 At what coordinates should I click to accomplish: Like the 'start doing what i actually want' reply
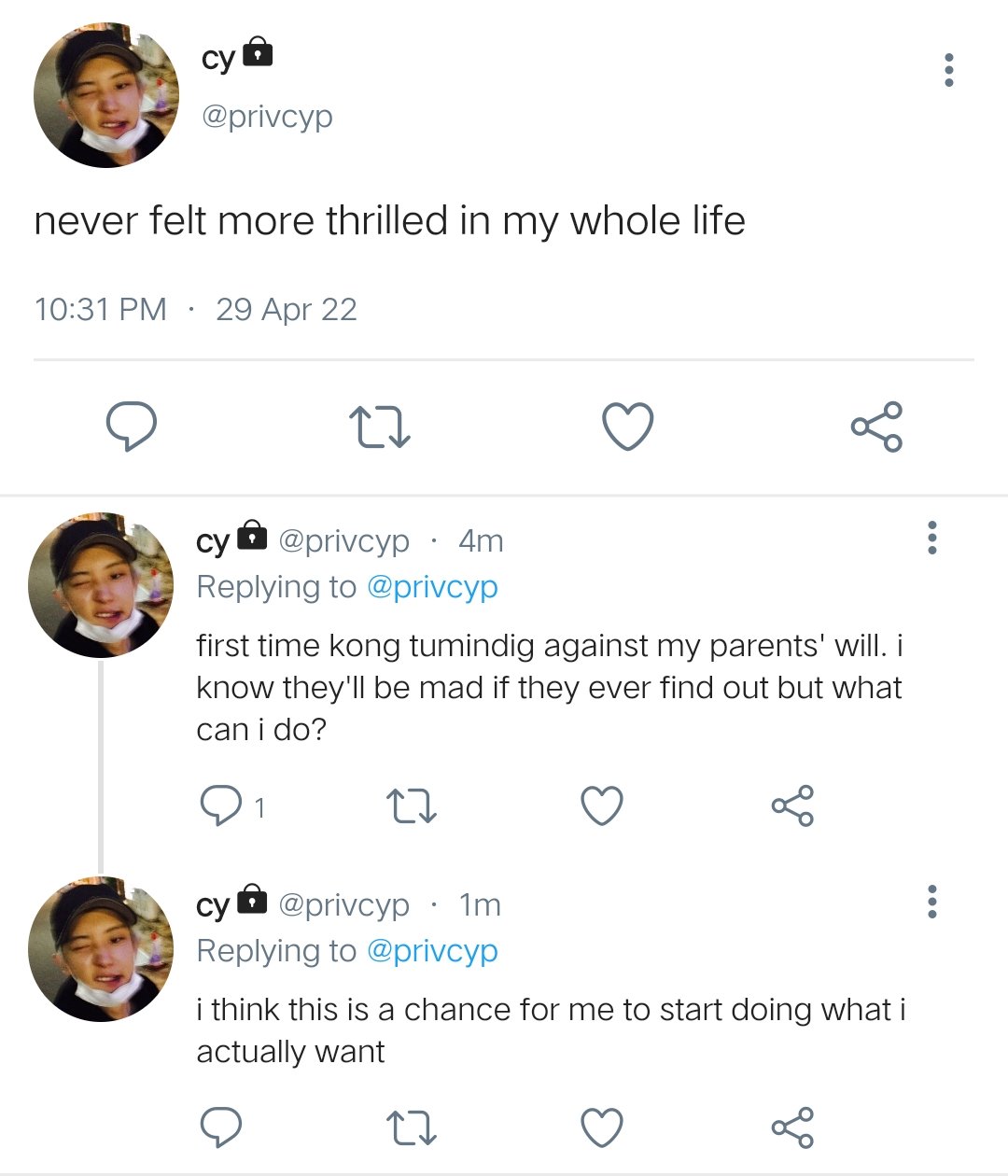[x=602, y=1127]
